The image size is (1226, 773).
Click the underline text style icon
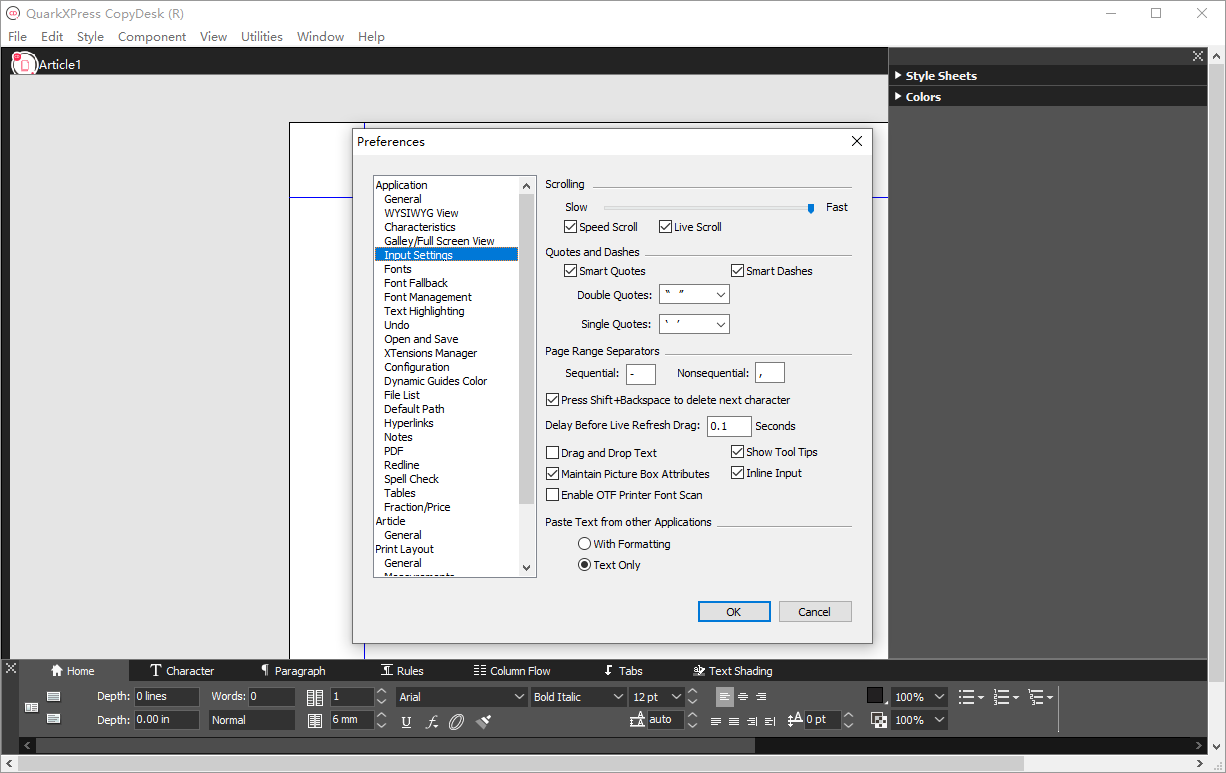pyautogui.click(x=406, y=721)
